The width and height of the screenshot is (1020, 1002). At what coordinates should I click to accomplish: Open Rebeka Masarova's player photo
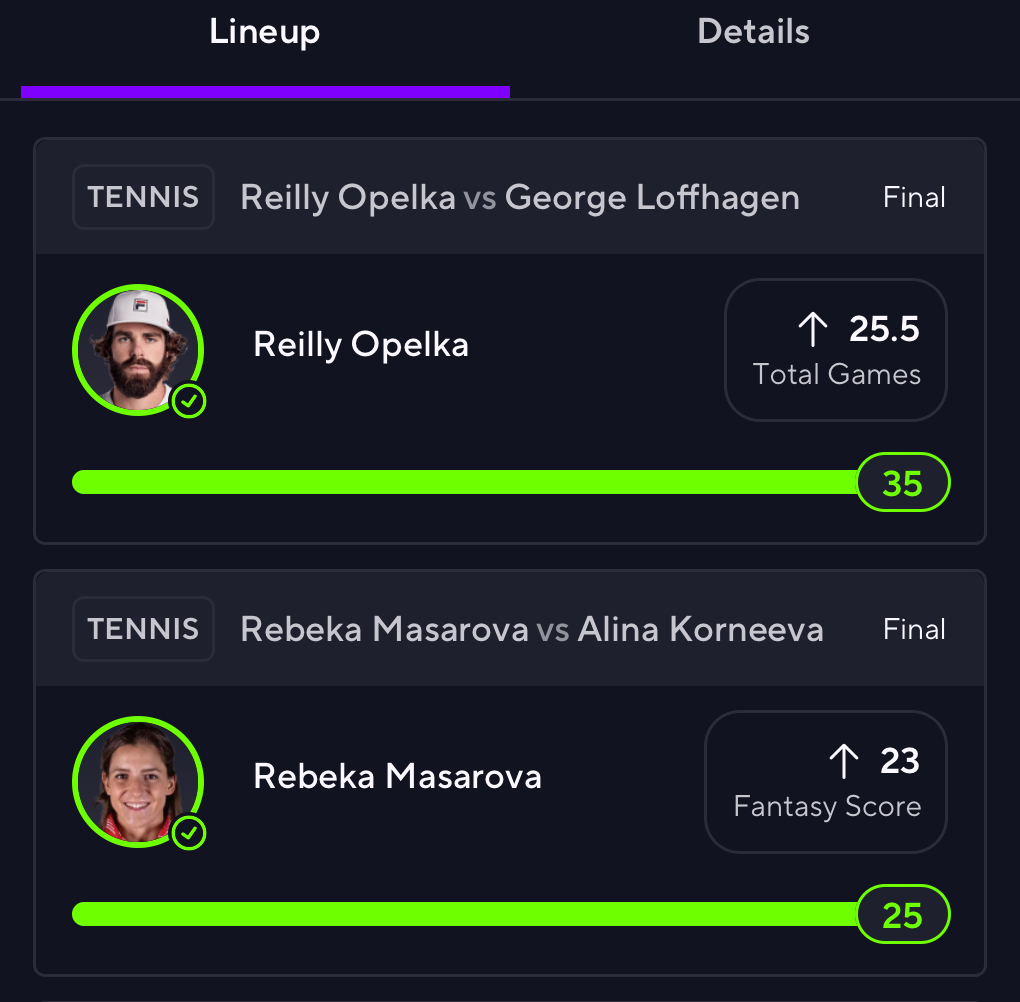point(138,782)
